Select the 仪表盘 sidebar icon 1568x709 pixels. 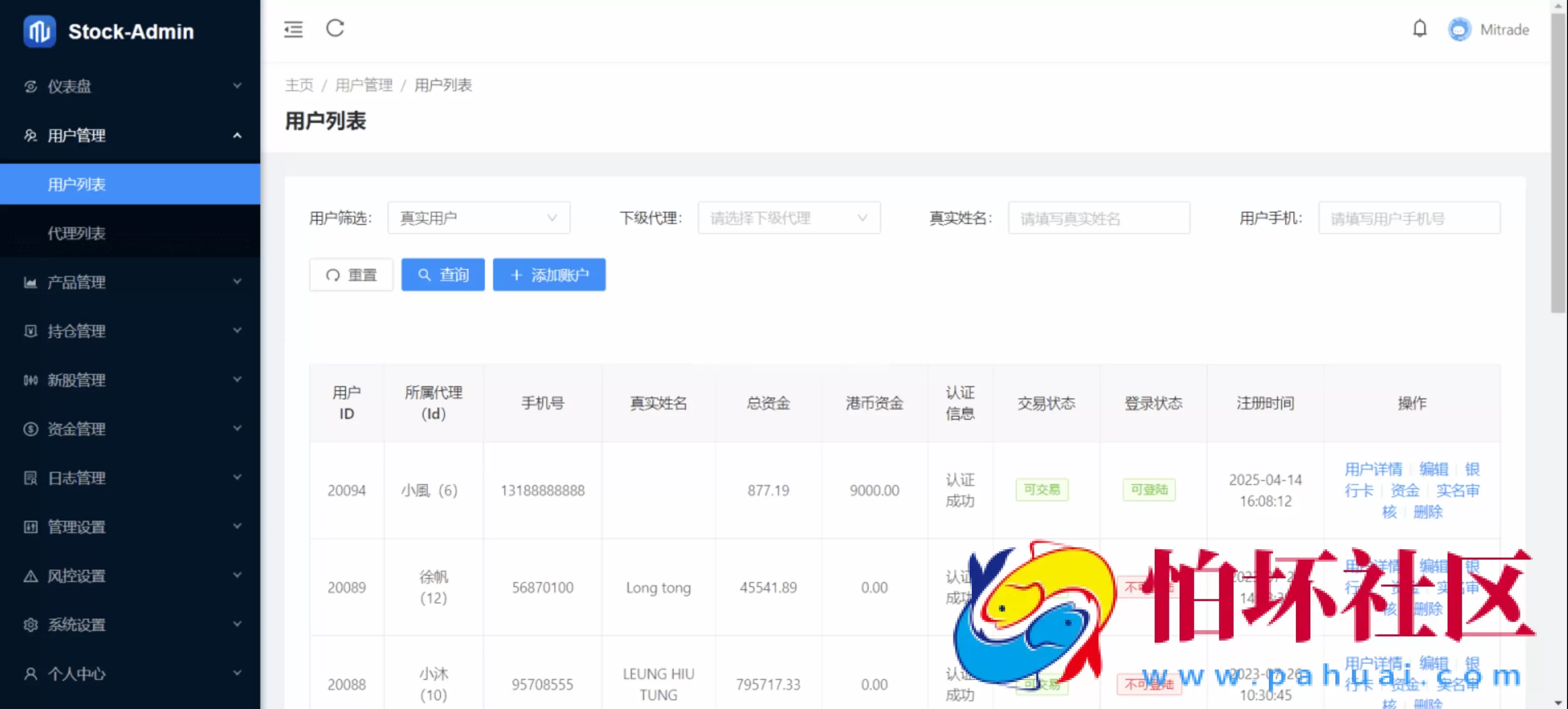[x=31, y=86]
